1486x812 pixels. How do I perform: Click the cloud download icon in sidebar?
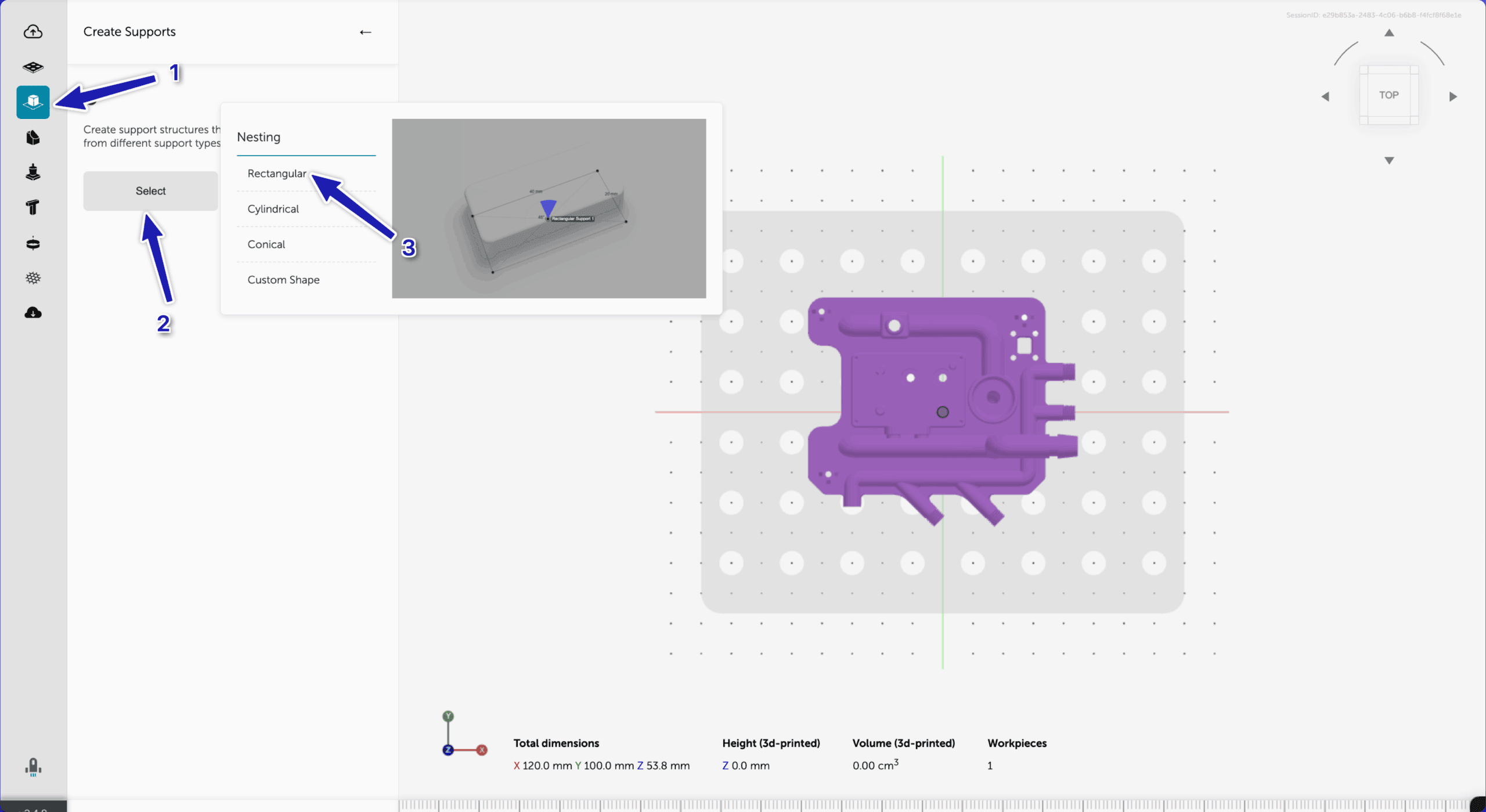pyautogui.click(x=33, y=313)
